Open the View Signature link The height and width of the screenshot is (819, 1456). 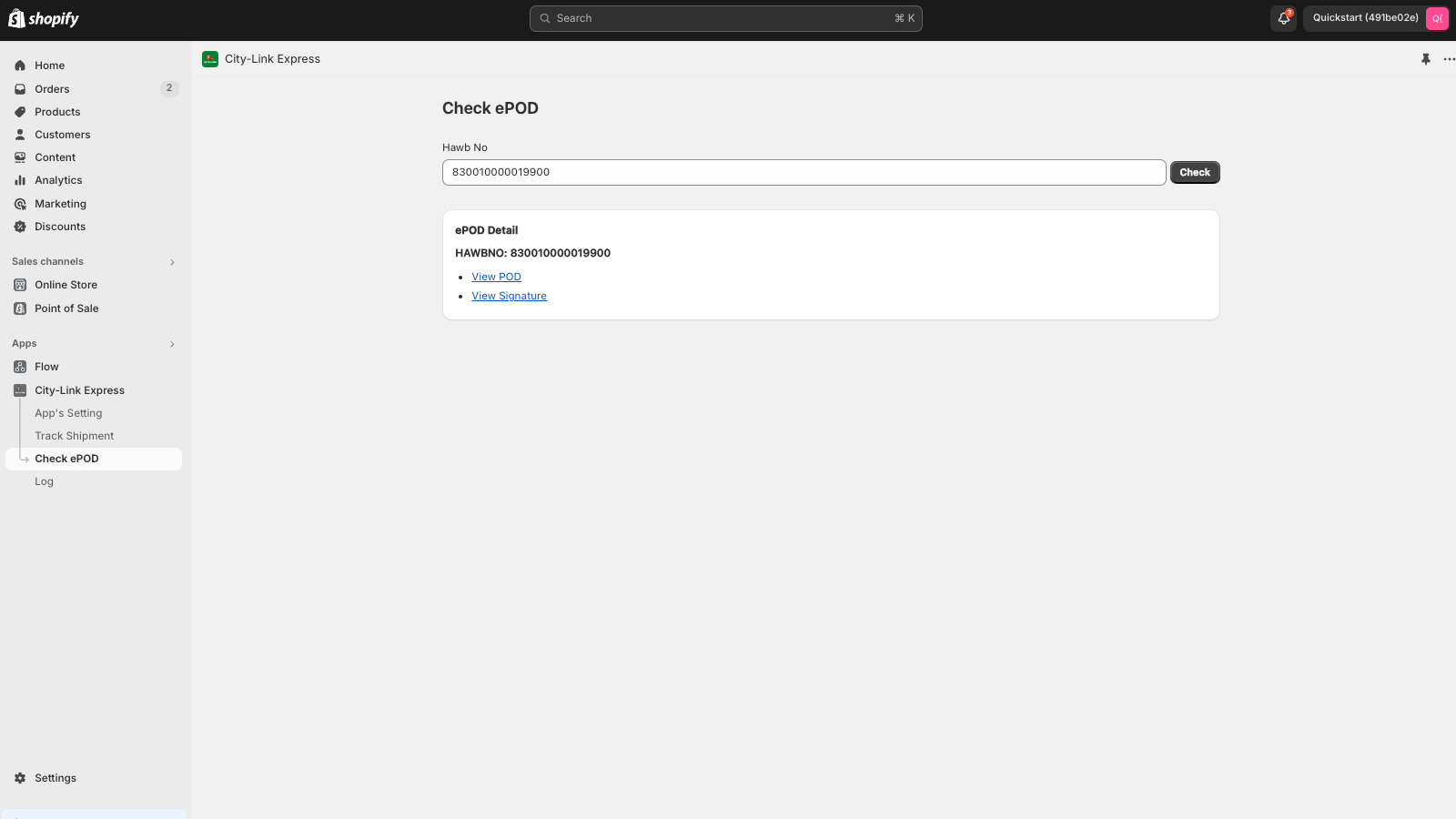[x=509, y=296]
